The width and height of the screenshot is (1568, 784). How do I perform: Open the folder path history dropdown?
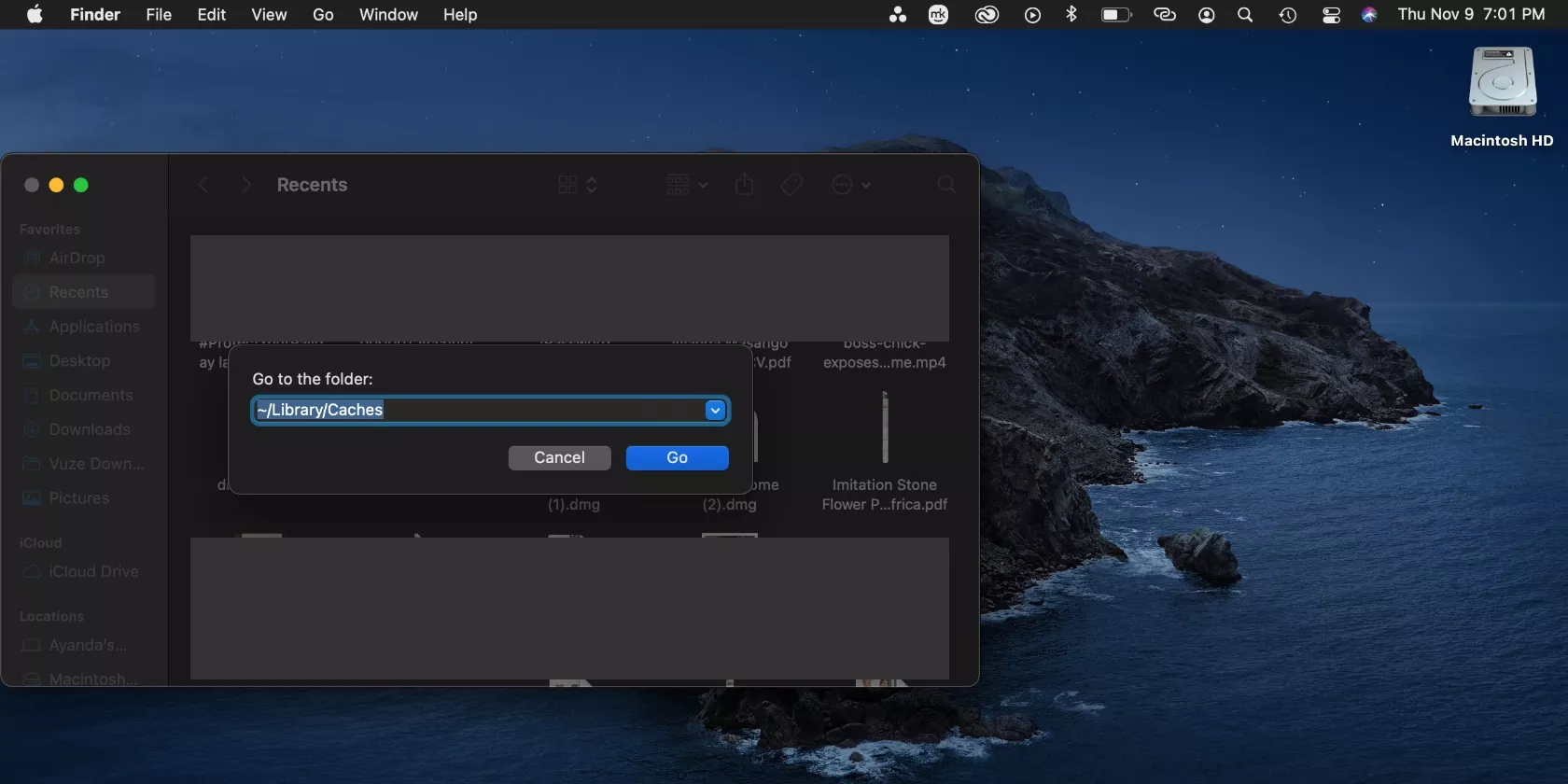tap(715, 410)
